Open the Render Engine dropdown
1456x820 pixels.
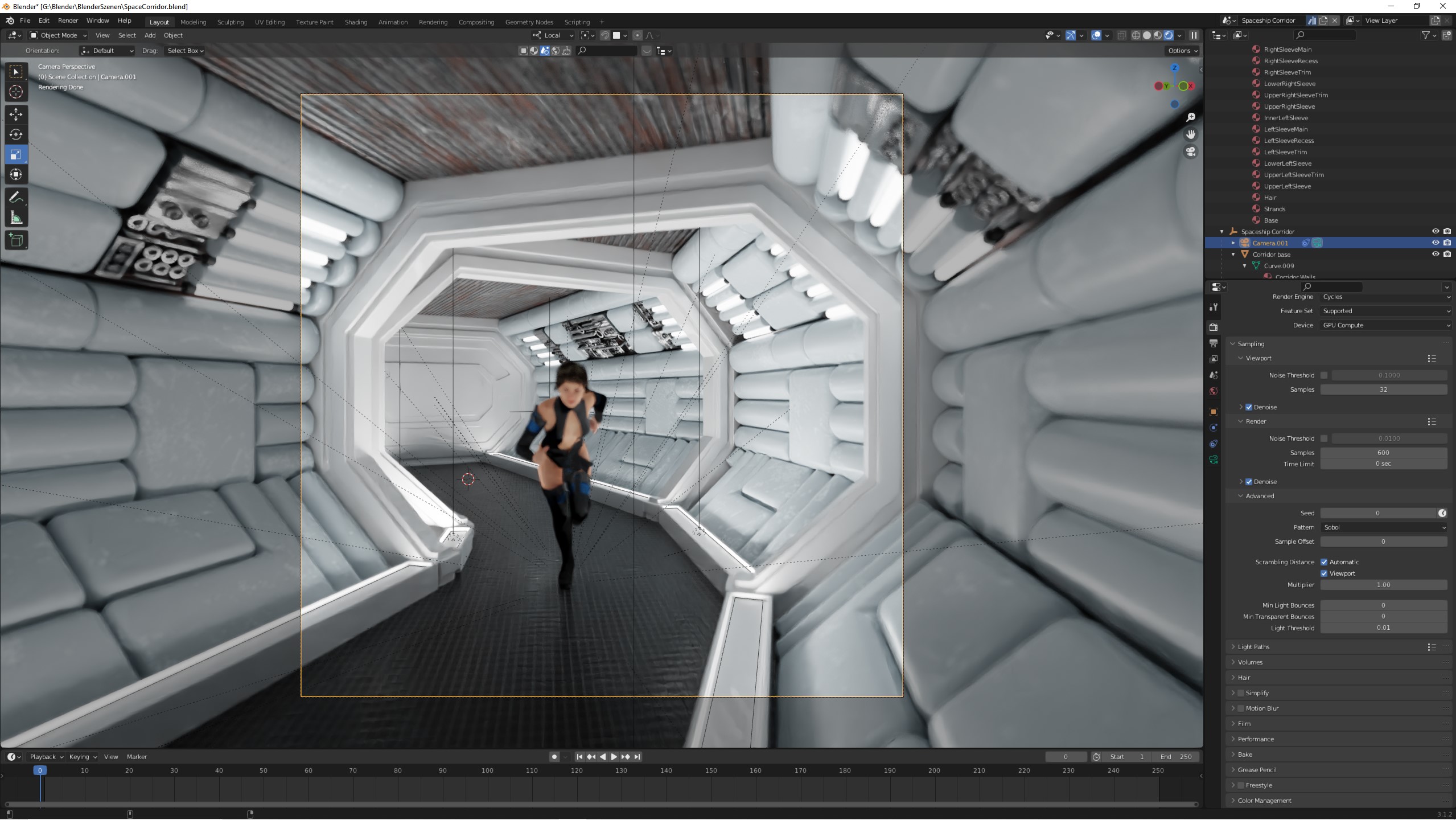point(1385,297)
